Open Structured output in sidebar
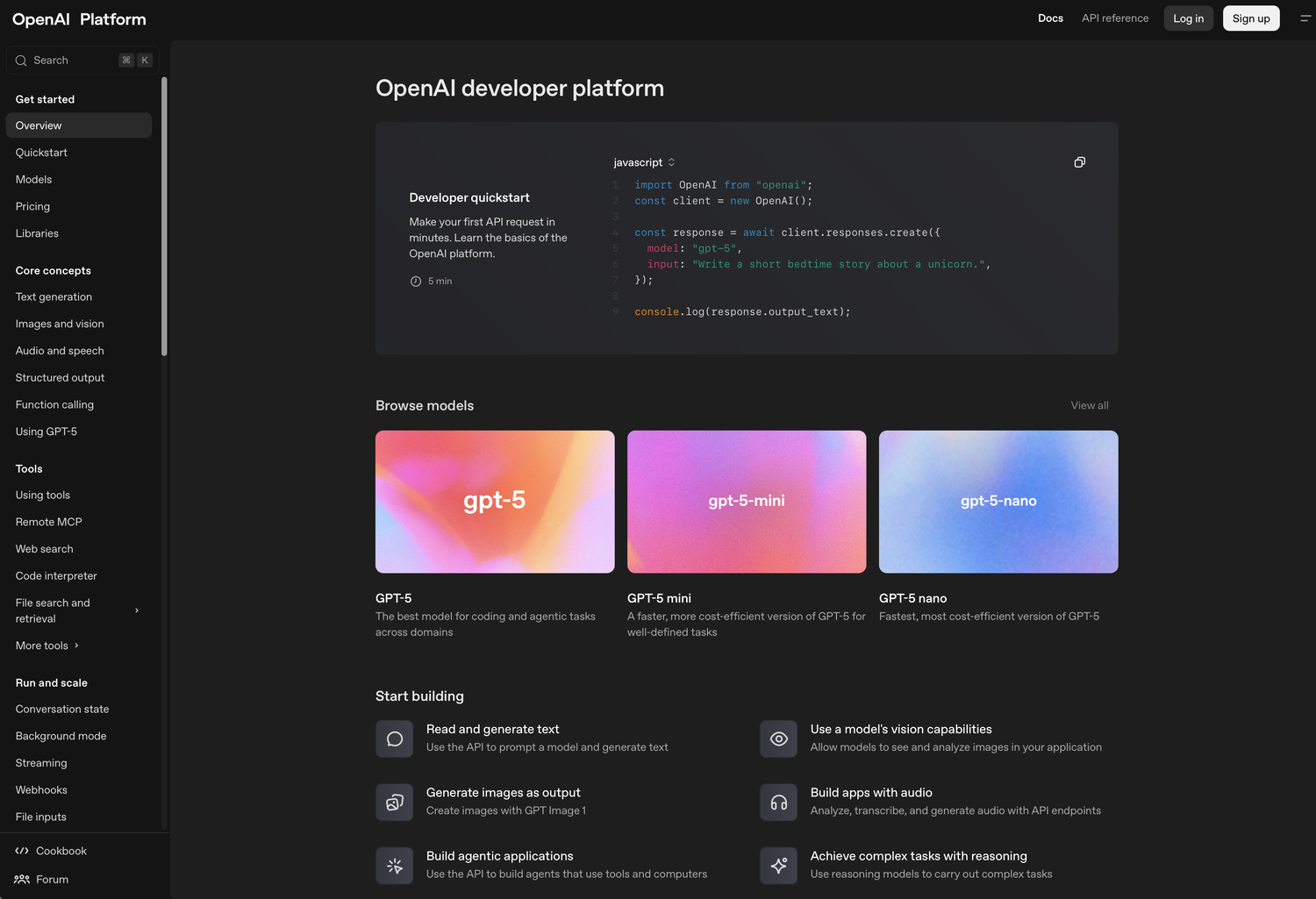 (x=60, y=378)
